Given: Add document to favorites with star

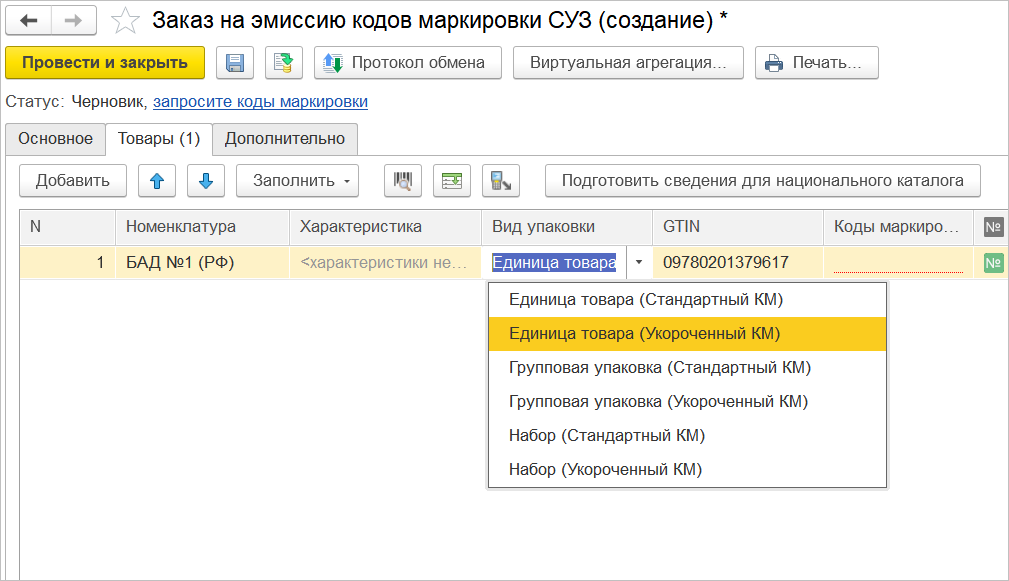Looking at the screenshot, I should (x=125, y=20).
